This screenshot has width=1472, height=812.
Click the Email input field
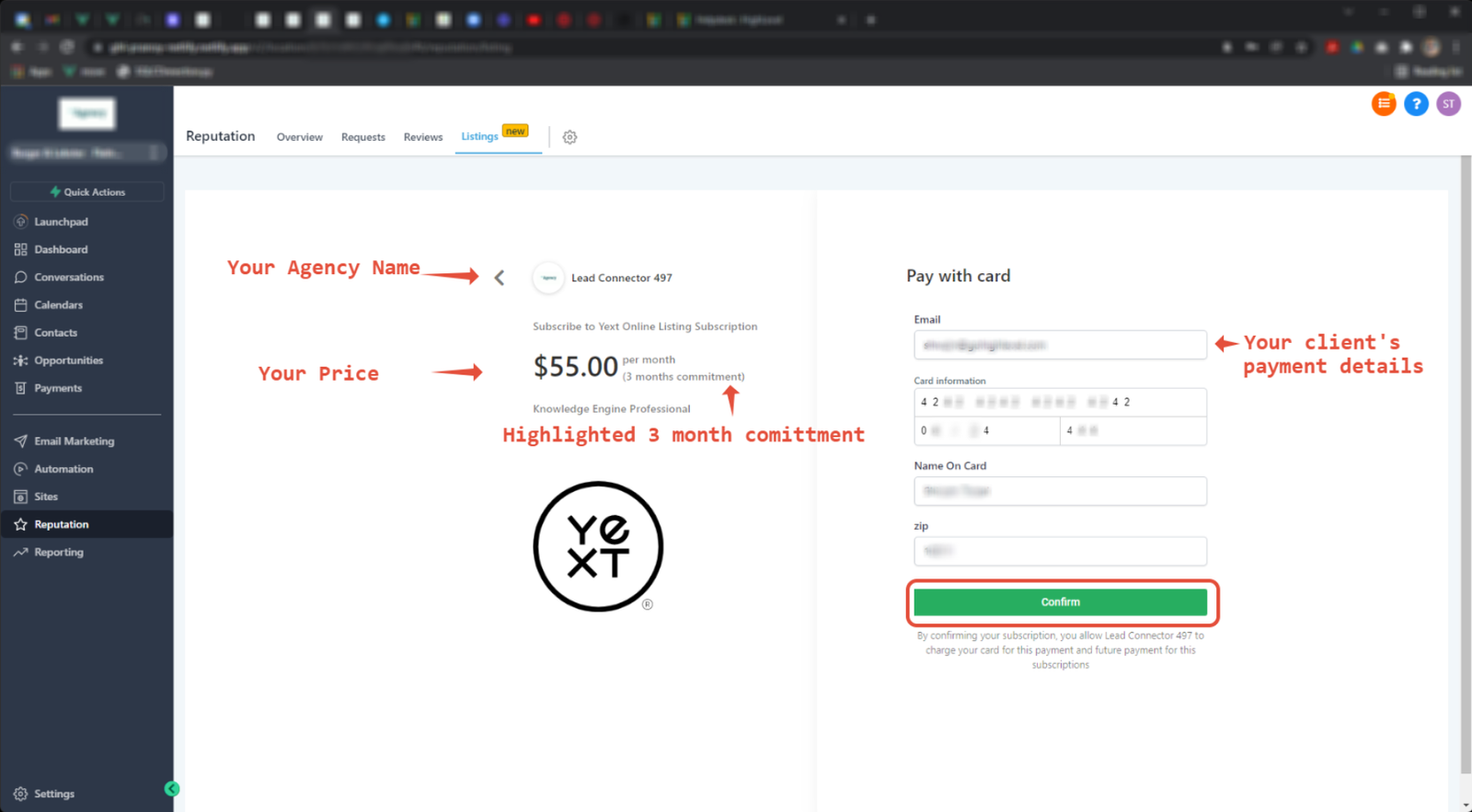pyautogui.click(x=1060, y=345)
